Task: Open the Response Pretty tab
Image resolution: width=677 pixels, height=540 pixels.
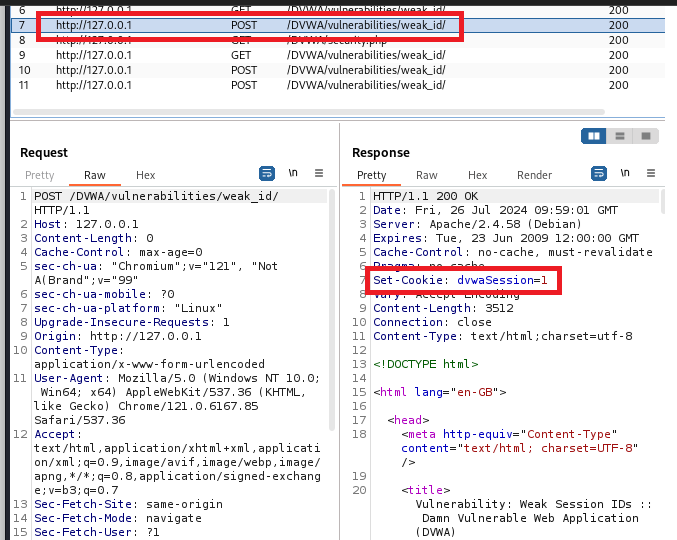Action: click(372, 175)
